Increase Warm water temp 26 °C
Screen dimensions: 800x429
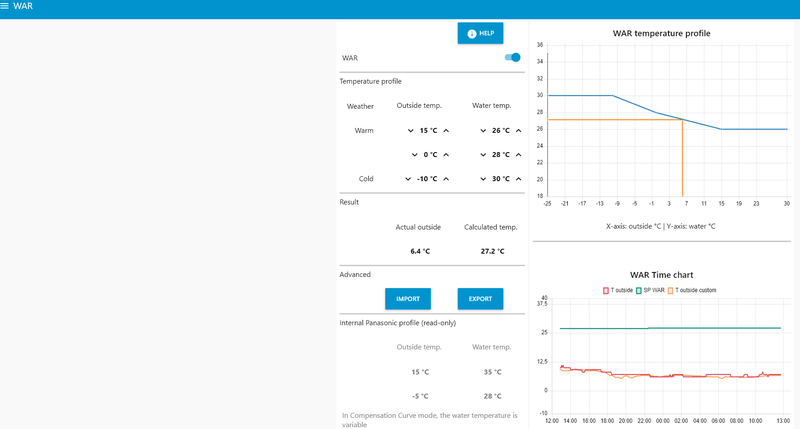coord(518,131)
